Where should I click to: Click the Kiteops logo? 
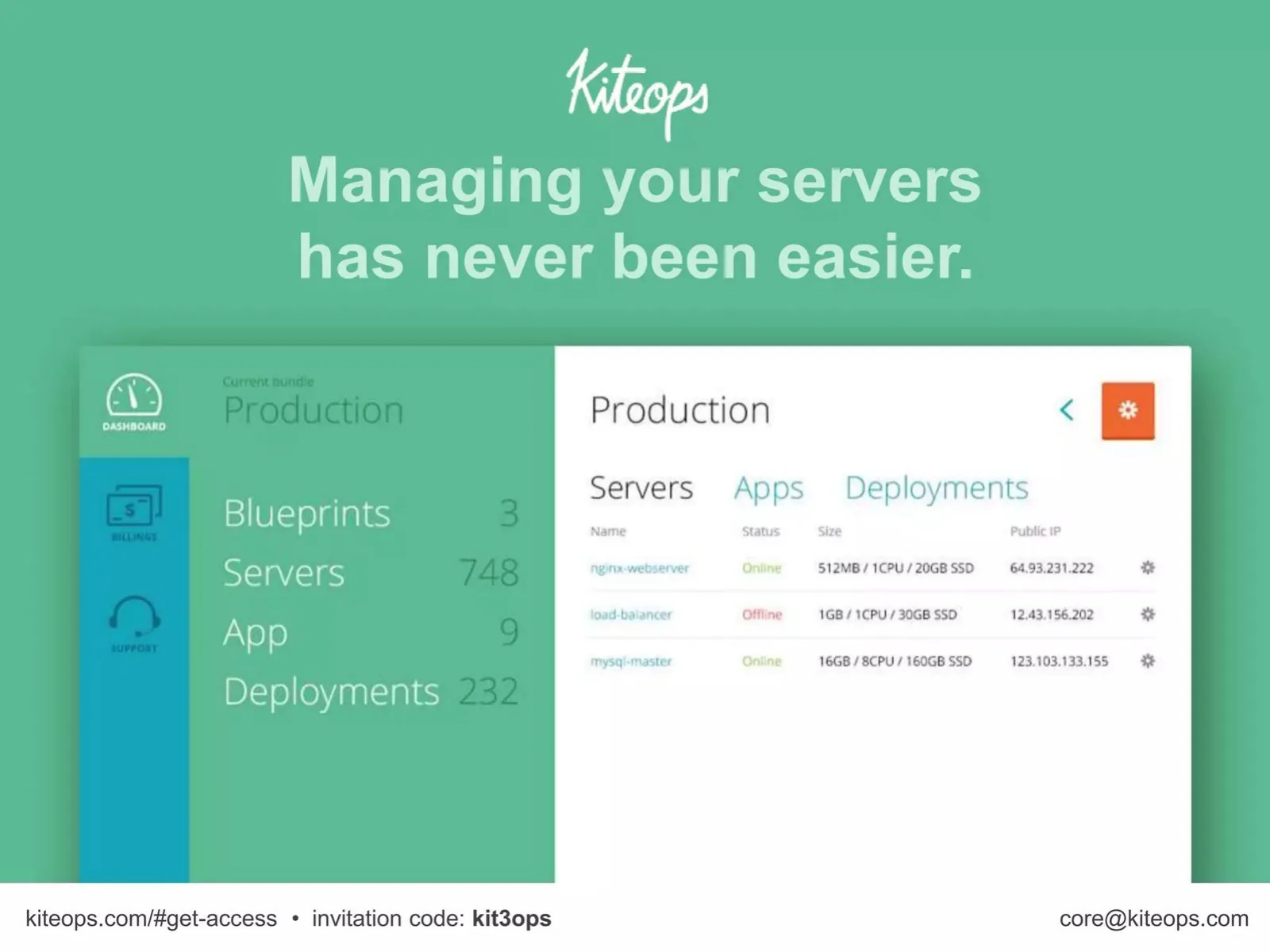pos(637,94)
